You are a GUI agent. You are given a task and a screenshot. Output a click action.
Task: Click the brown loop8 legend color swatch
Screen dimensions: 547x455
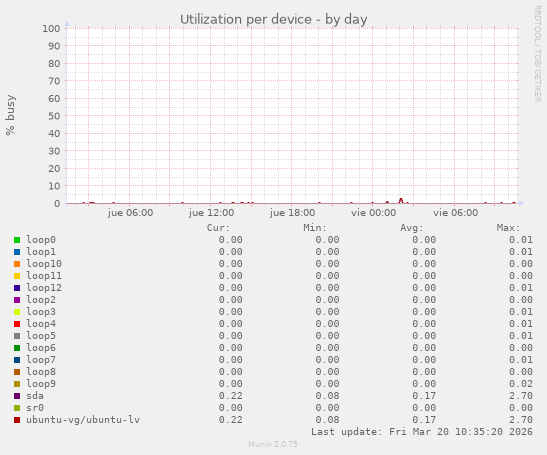coord(17,372)
